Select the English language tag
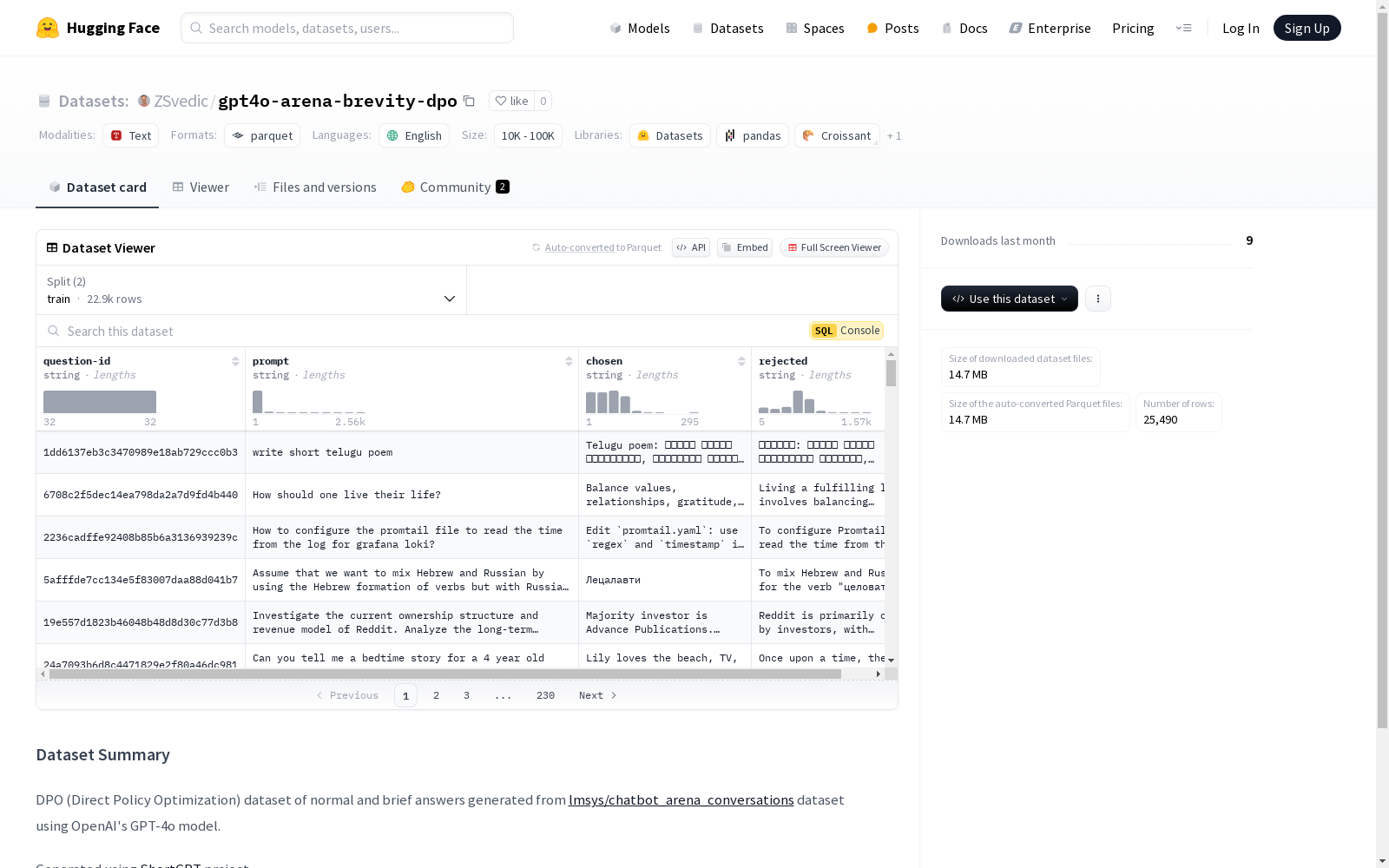 coord(414,135)
